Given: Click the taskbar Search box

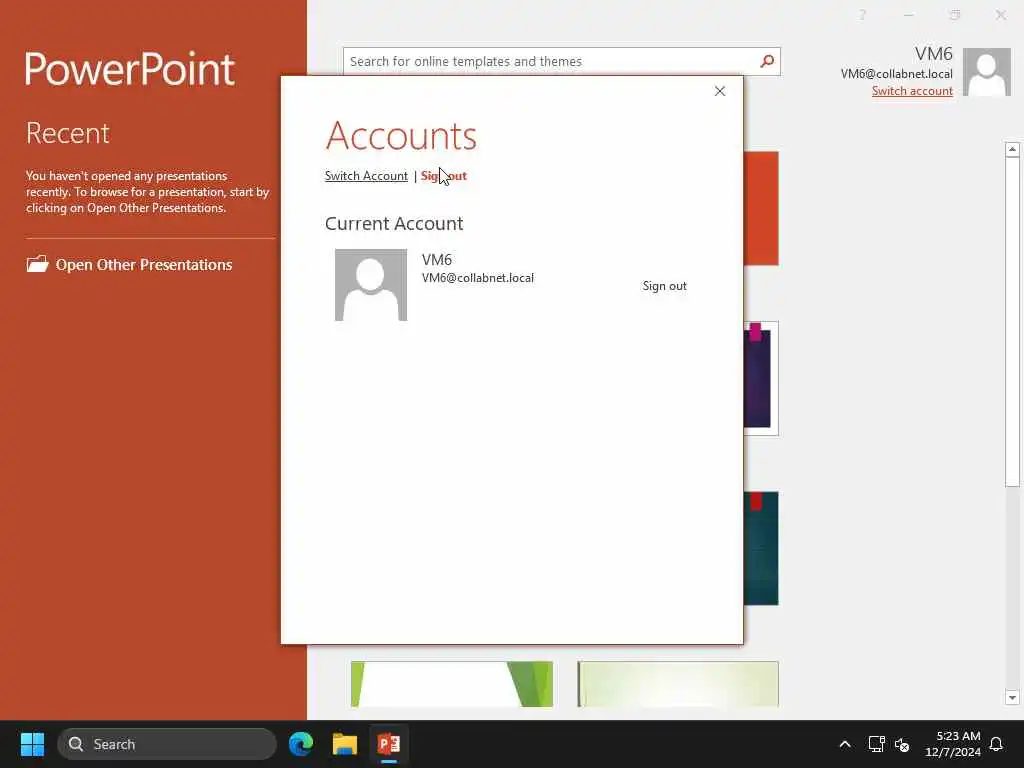Looking at the screenshot, I should click(x=167, y=744).
